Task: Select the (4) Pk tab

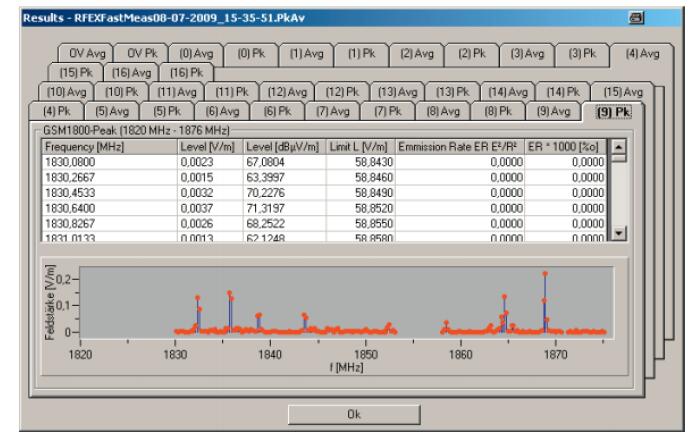Action: 56,111
